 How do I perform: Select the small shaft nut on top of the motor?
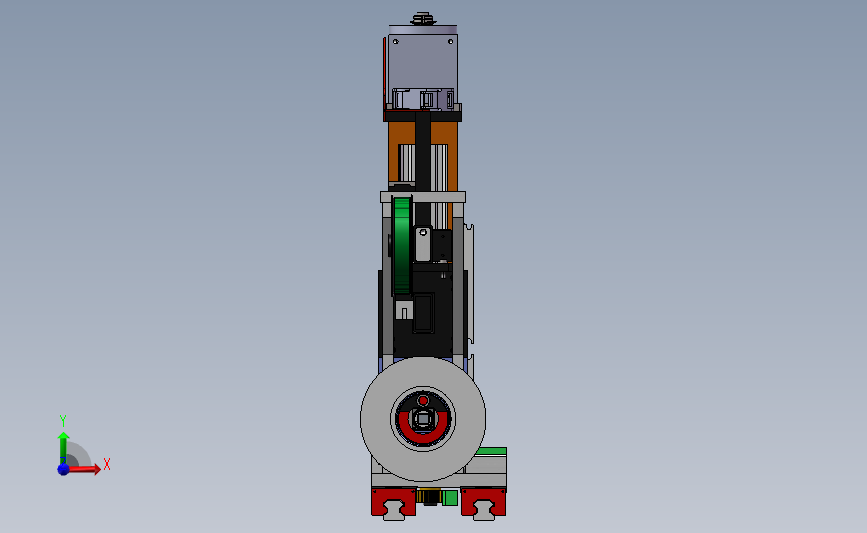(x=423, y=19)
